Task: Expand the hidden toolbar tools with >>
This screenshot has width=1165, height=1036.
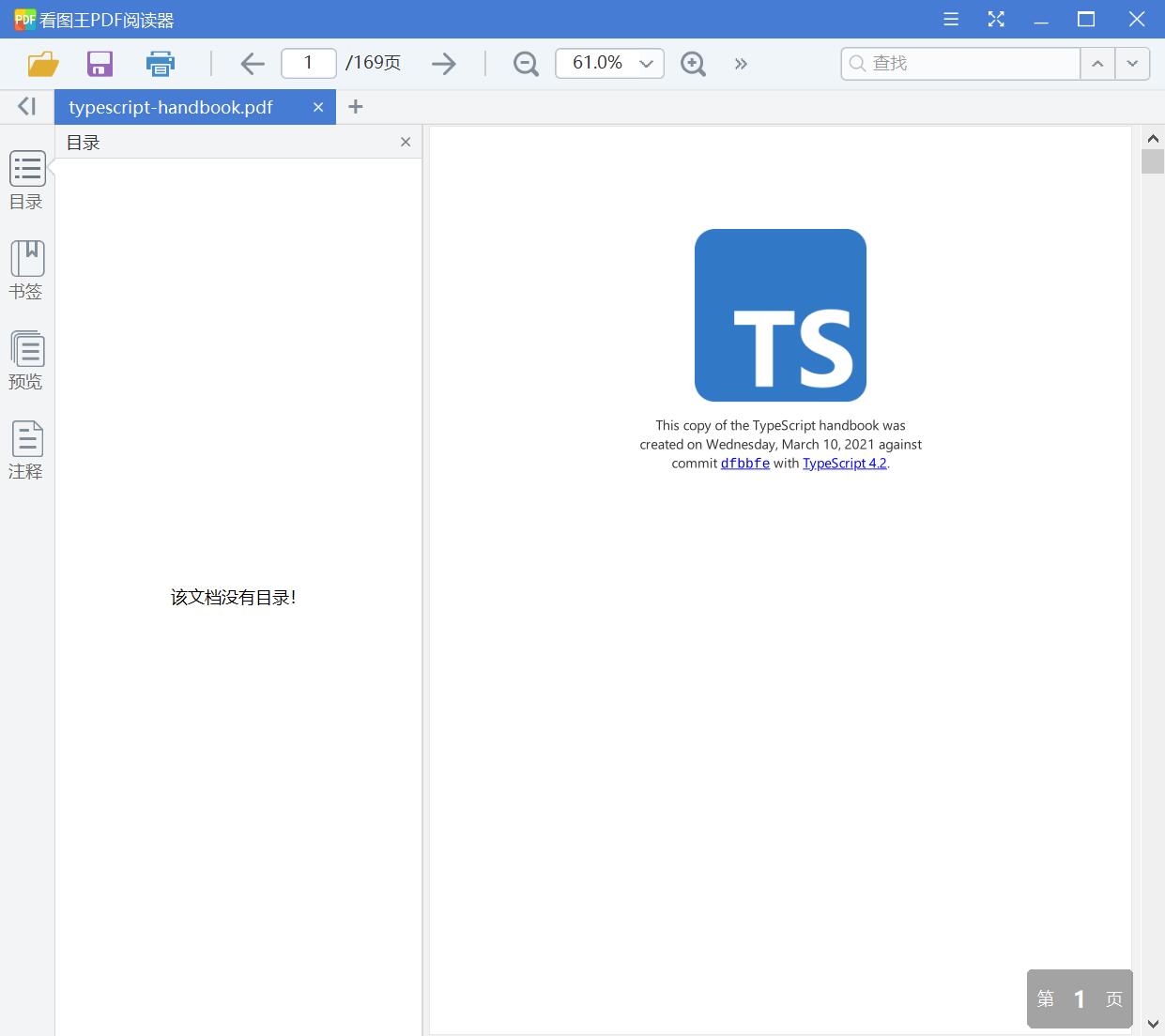Action: click(741, 63)
